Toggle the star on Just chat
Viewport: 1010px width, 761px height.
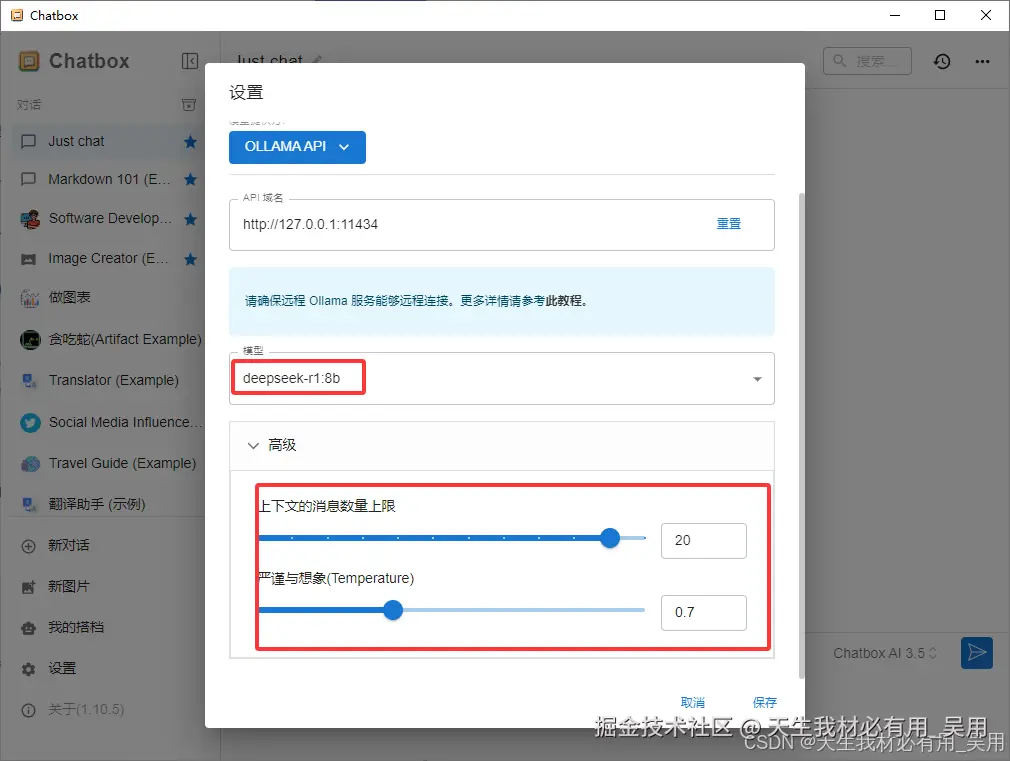(189, 142)
